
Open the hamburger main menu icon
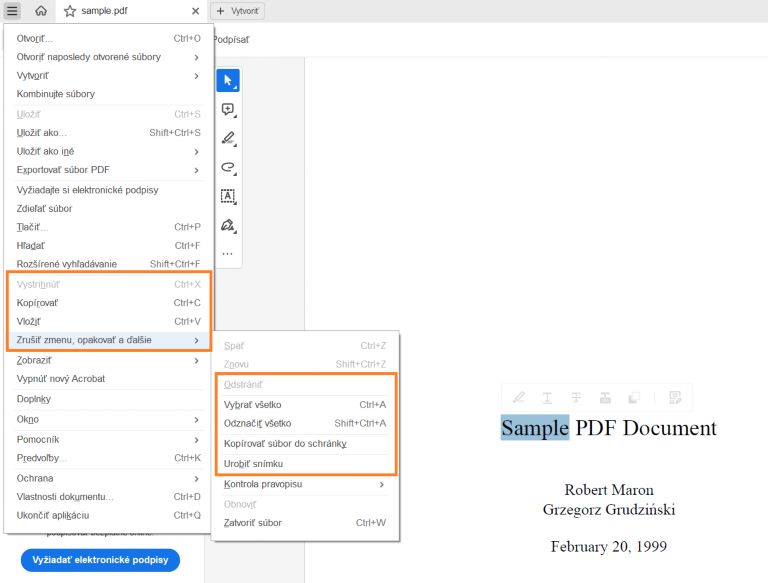[x=12, y=10]
